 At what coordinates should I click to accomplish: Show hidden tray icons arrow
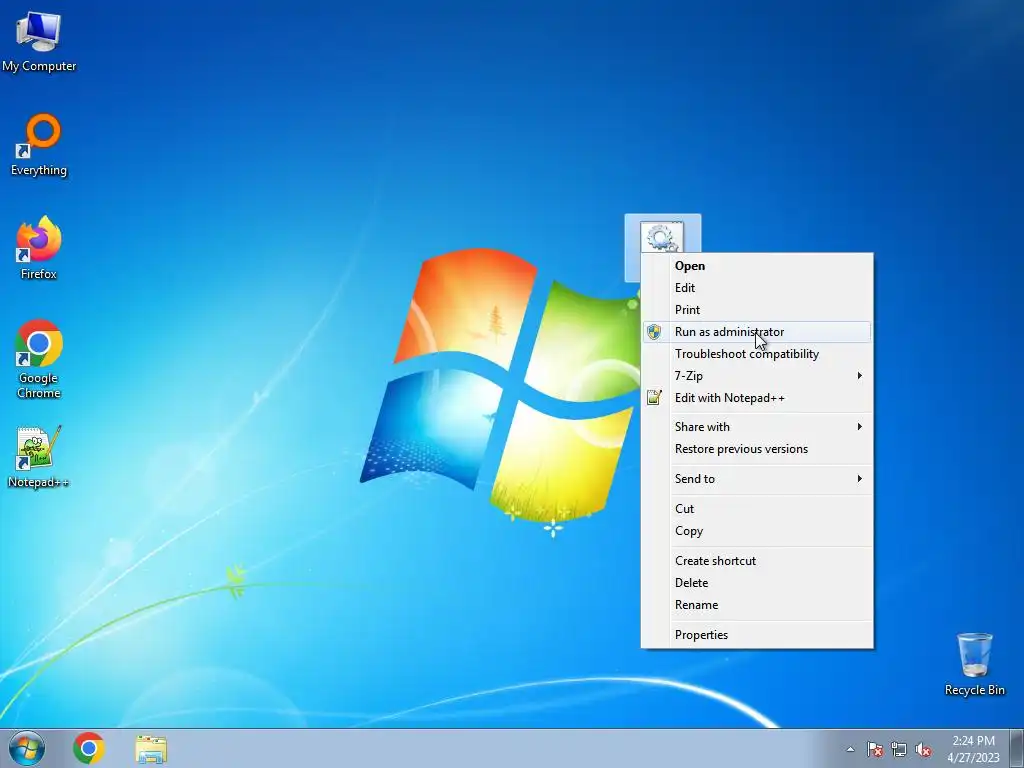click(850, 749)
